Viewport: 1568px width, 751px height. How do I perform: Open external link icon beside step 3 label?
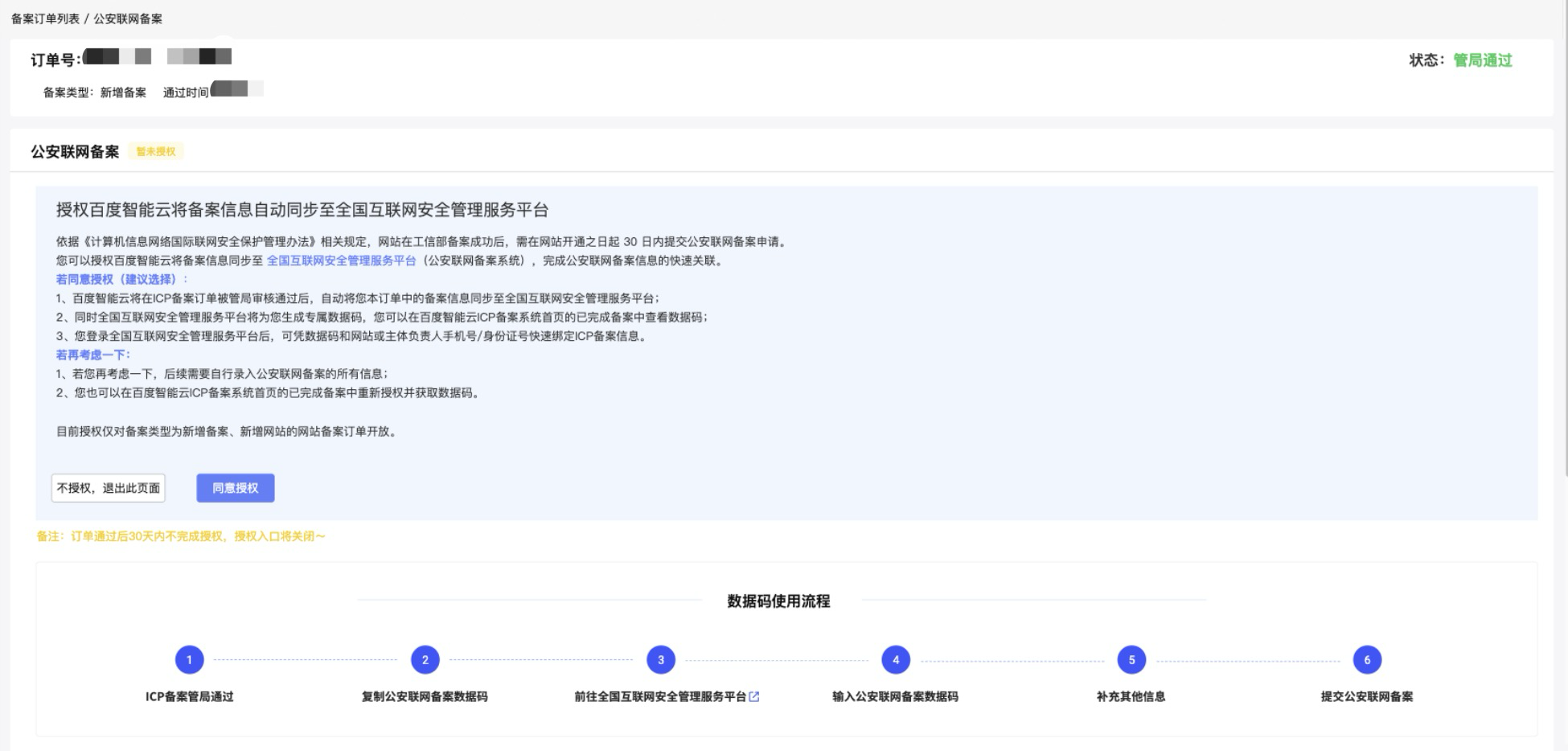754,697
